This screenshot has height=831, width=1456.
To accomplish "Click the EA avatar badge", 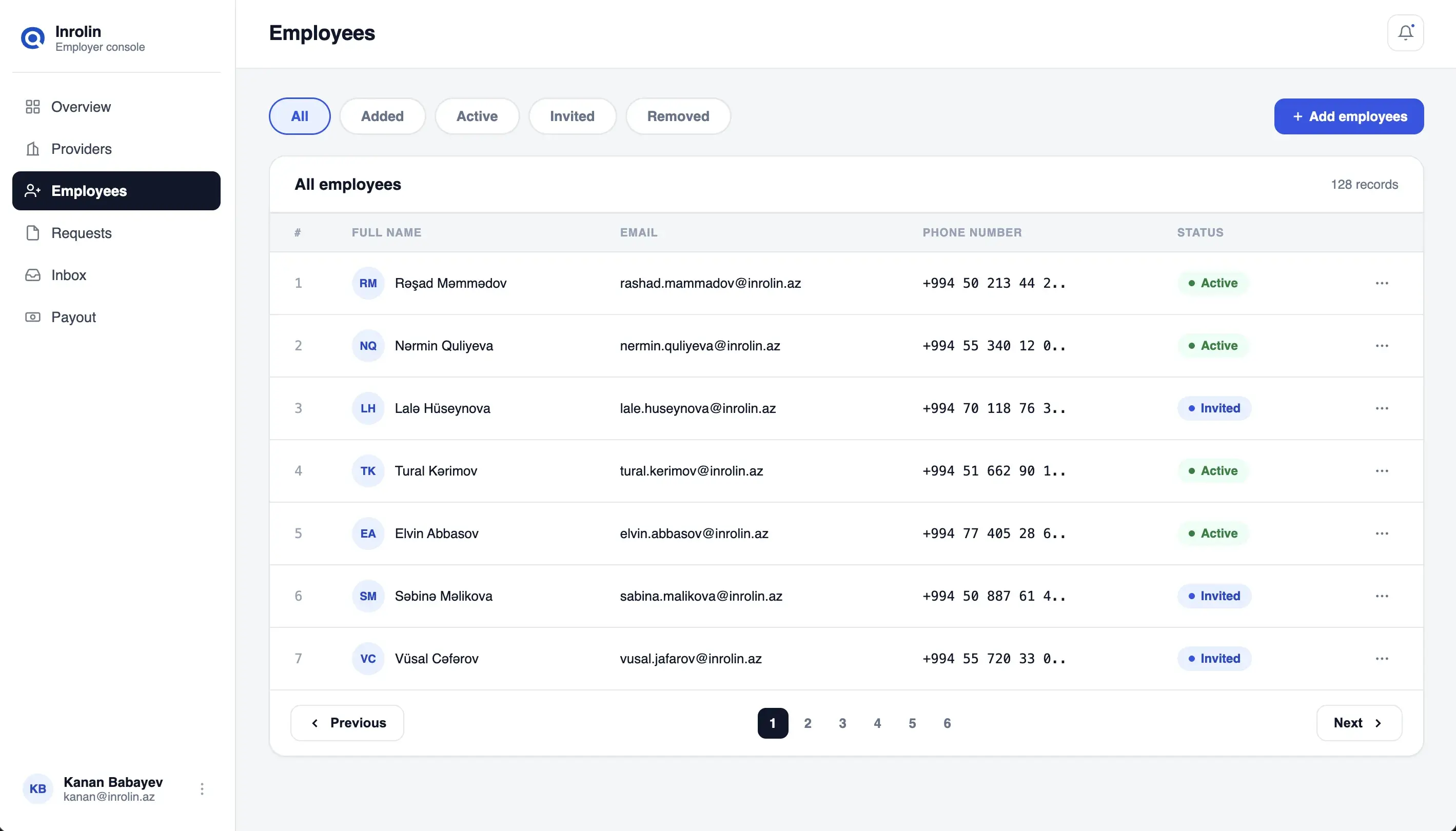I will 368,533.
